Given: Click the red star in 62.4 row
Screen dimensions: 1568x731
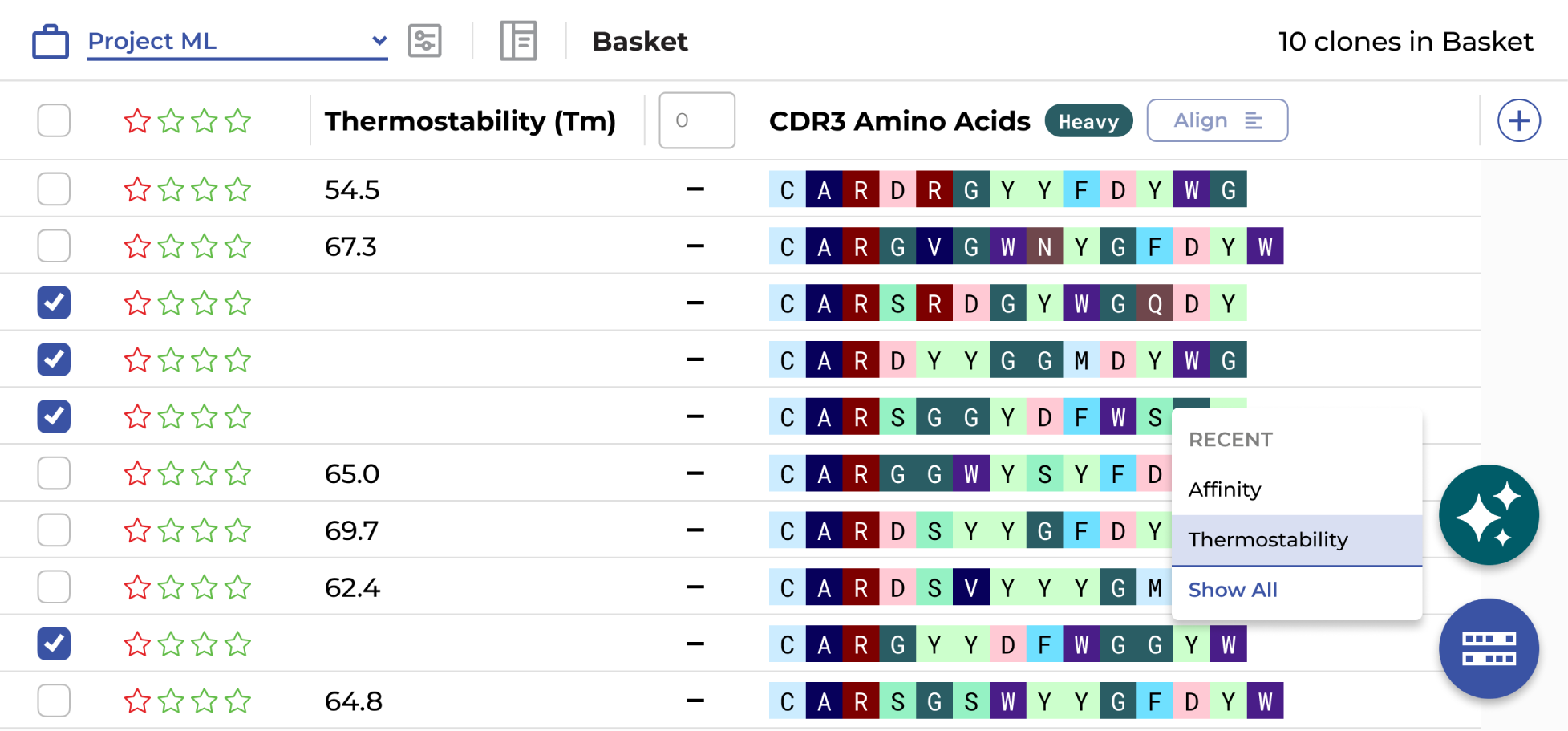Looking at the screenshot, I should 137,587.
